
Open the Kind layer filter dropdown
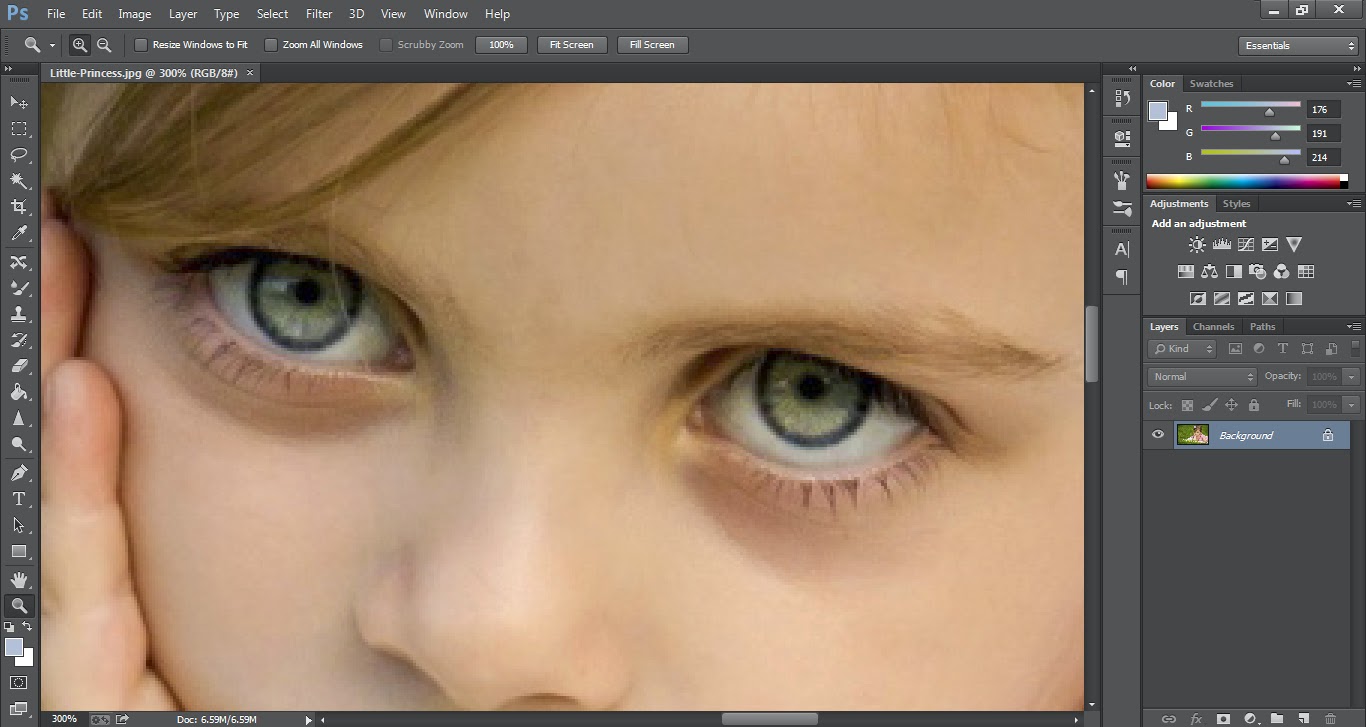tap(1182, 349)
